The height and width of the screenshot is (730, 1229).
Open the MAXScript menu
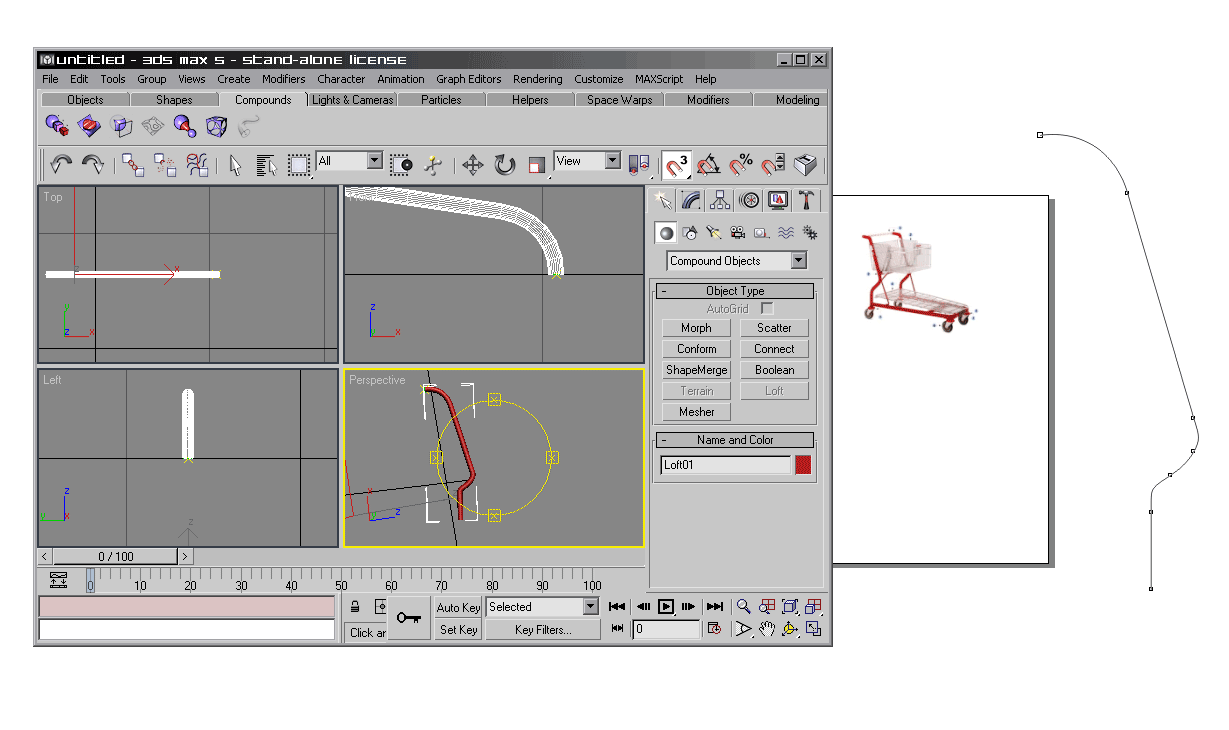click(x=659, y=79)
